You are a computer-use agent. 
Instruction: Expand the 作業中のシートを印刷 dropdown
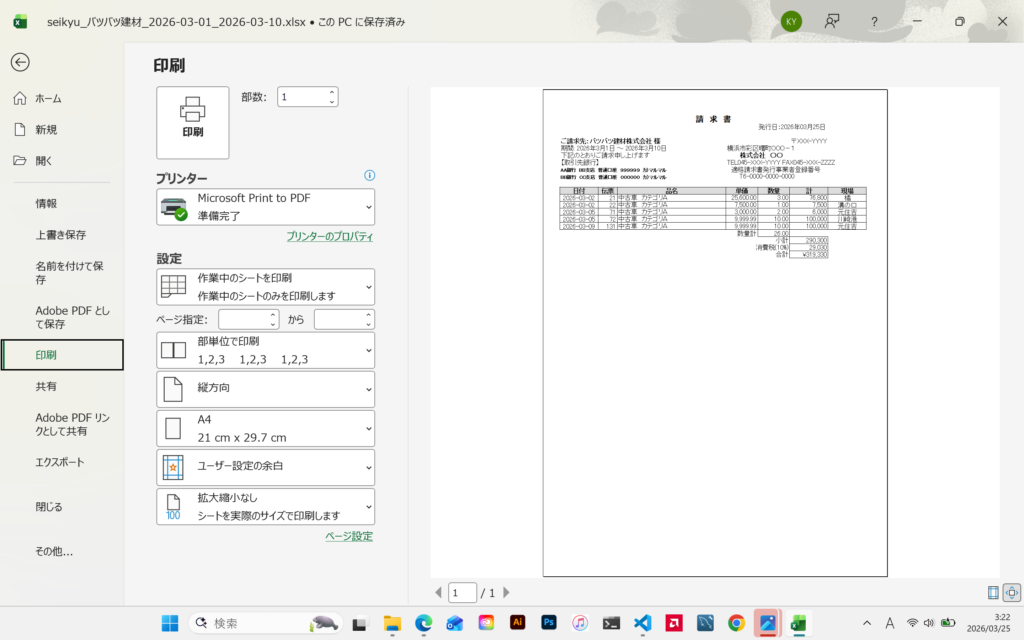[x=265, y=287]
